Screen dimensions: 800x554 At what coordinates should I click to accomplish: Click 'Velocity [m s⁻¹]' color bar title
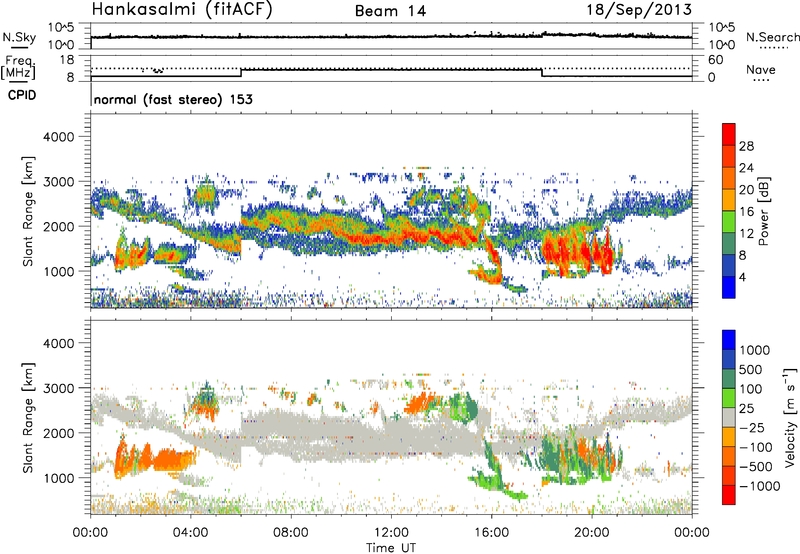790,417
